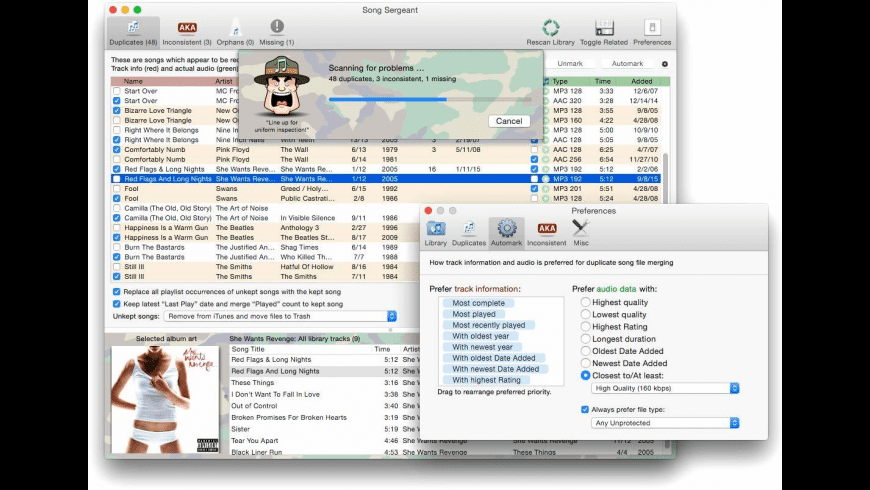Click the green icon on the AAC 256 row
The image size is (870, 490).
pyautogui.click(x=545, y=159)
